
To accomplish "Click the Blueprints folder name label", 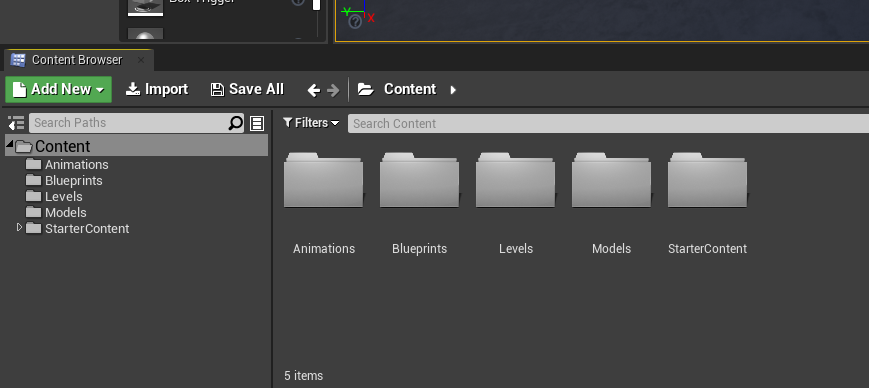I will pyautogui.click(x=420, y=249).
